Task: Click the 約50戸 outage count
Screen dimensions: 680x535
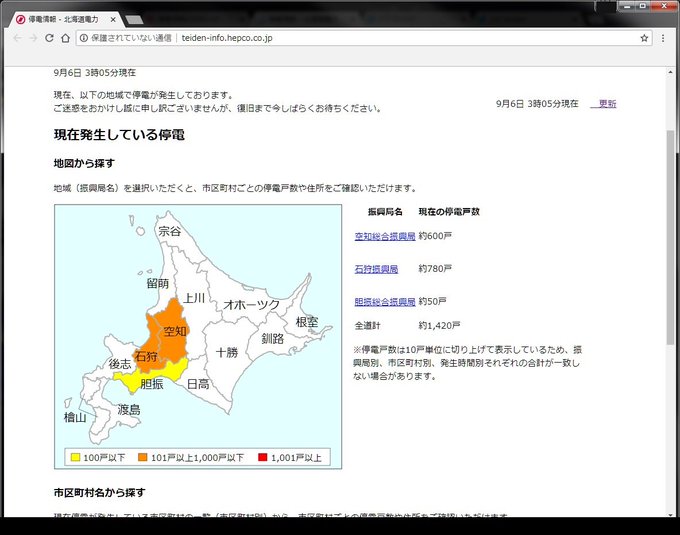Action: tap(432, 302)
